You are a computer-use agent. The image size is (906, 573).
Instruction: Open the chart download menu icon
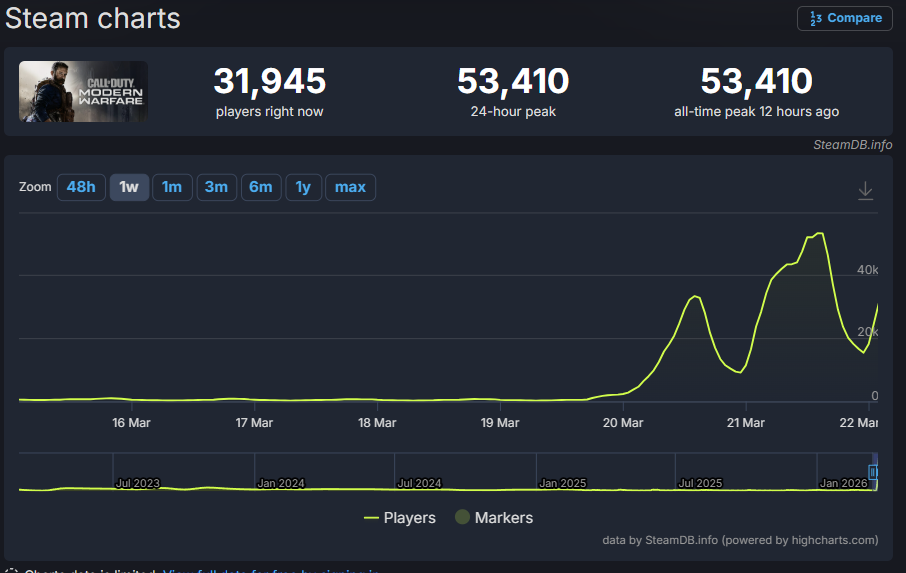pyautogui.click(x=865, y=190)
